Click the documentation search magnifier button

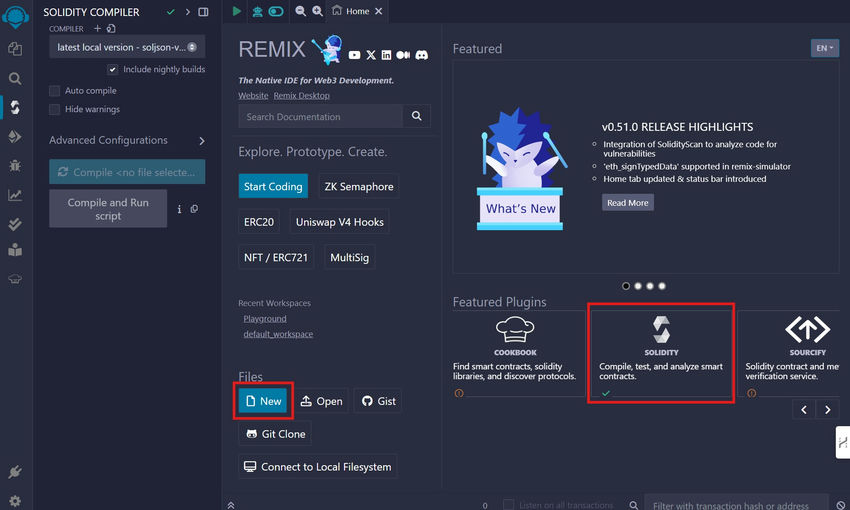416,116
